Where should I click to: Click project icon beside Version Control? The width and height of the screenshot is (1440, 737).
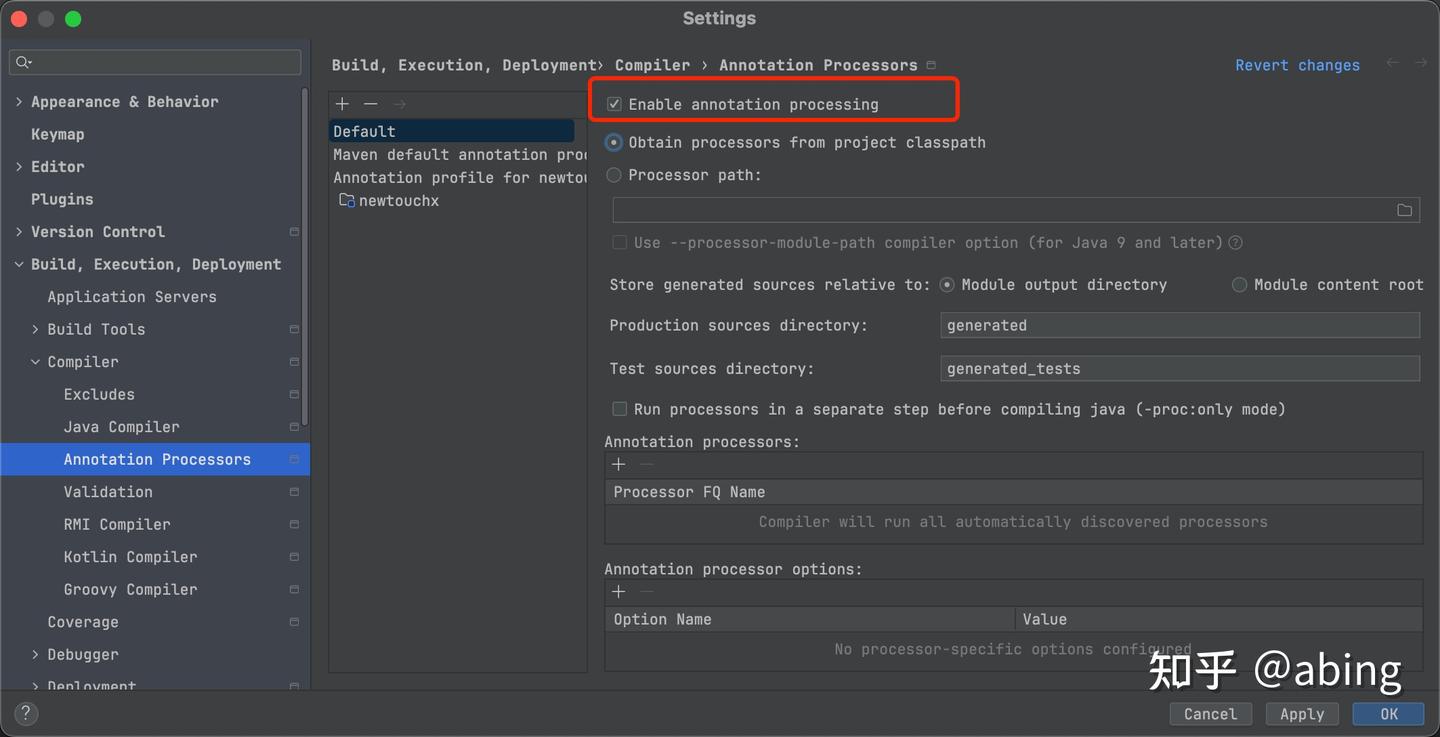pyautogui.click(x=294, y=232)
